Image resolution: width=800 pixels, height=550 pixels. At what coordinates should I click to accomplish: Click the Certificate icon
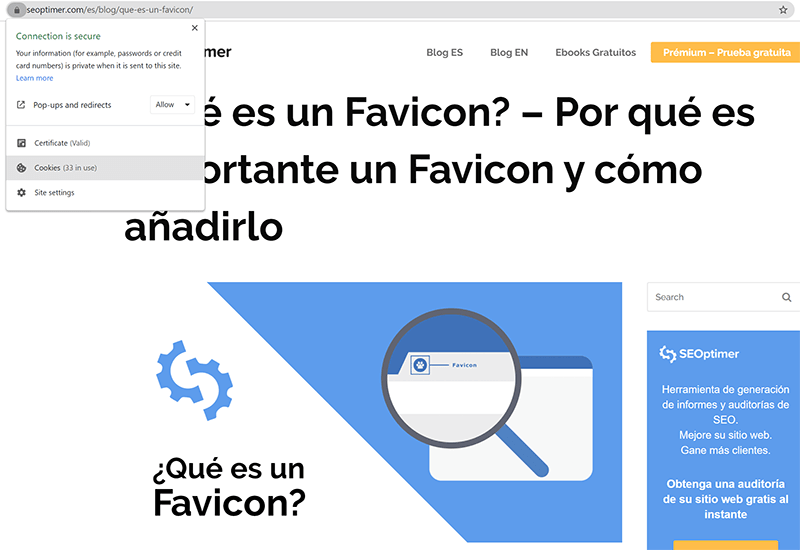click(x=21, y=143)
